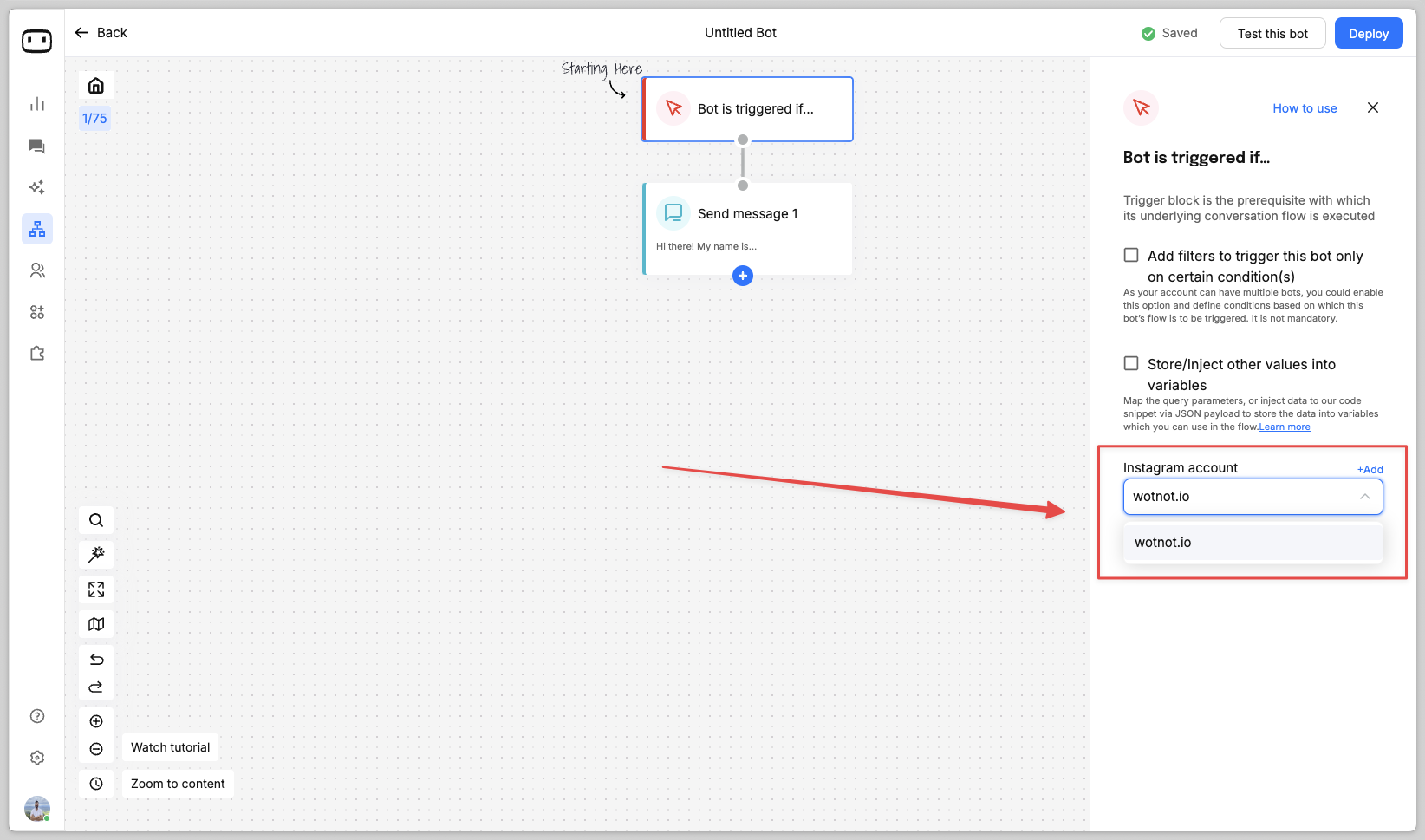Click the undo arrow on canvas toolbar
The width and height of the screenshot is (1425, 840).
[96, 660]
